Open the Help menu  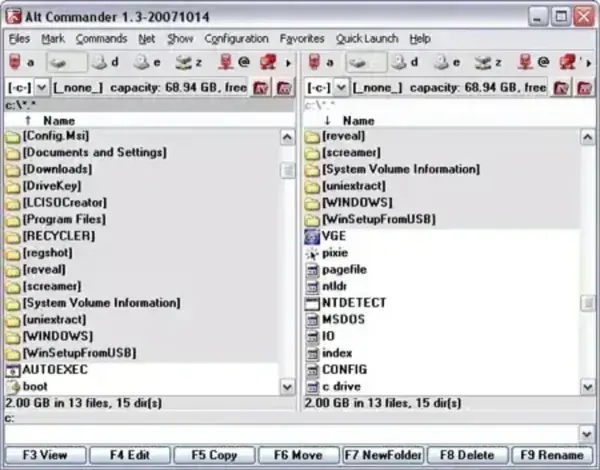point(420,39)
